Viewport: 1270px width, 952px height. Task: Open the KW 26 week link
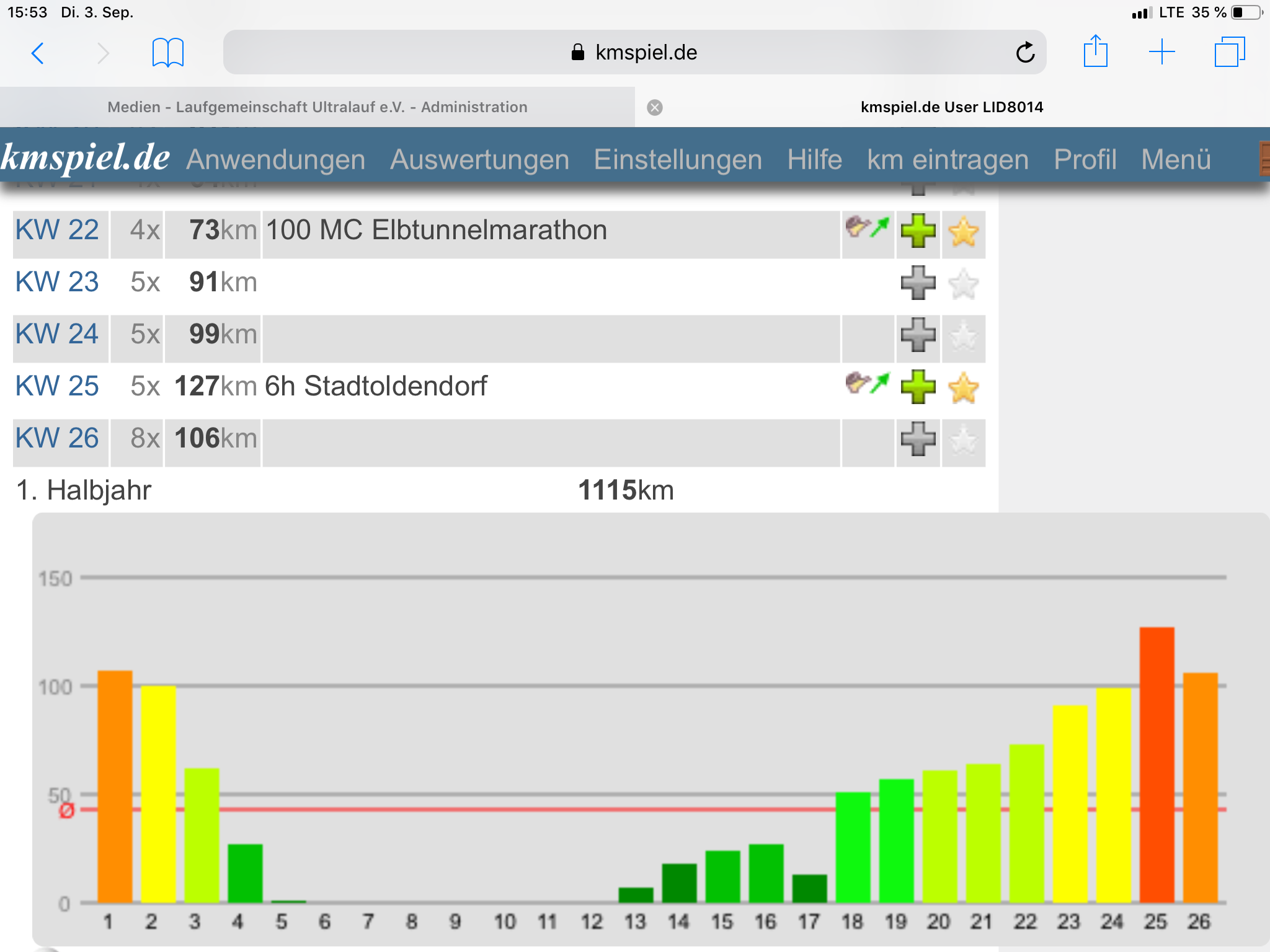coord(57,438)
